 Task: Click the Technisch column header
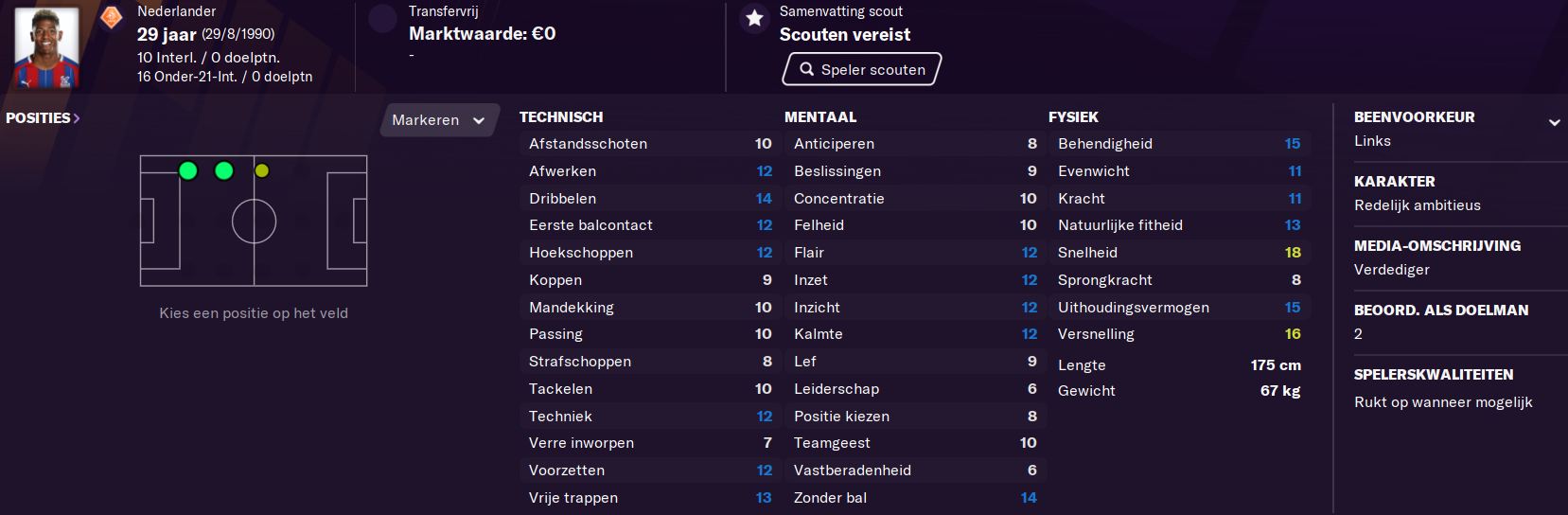561,117
